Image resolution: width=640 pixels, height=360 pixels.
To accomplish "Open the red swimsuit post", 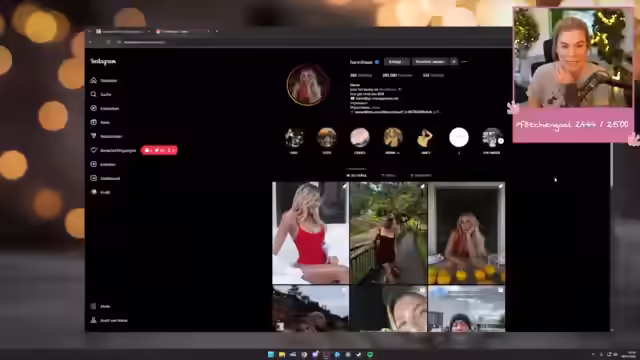I will coord(311,233).
